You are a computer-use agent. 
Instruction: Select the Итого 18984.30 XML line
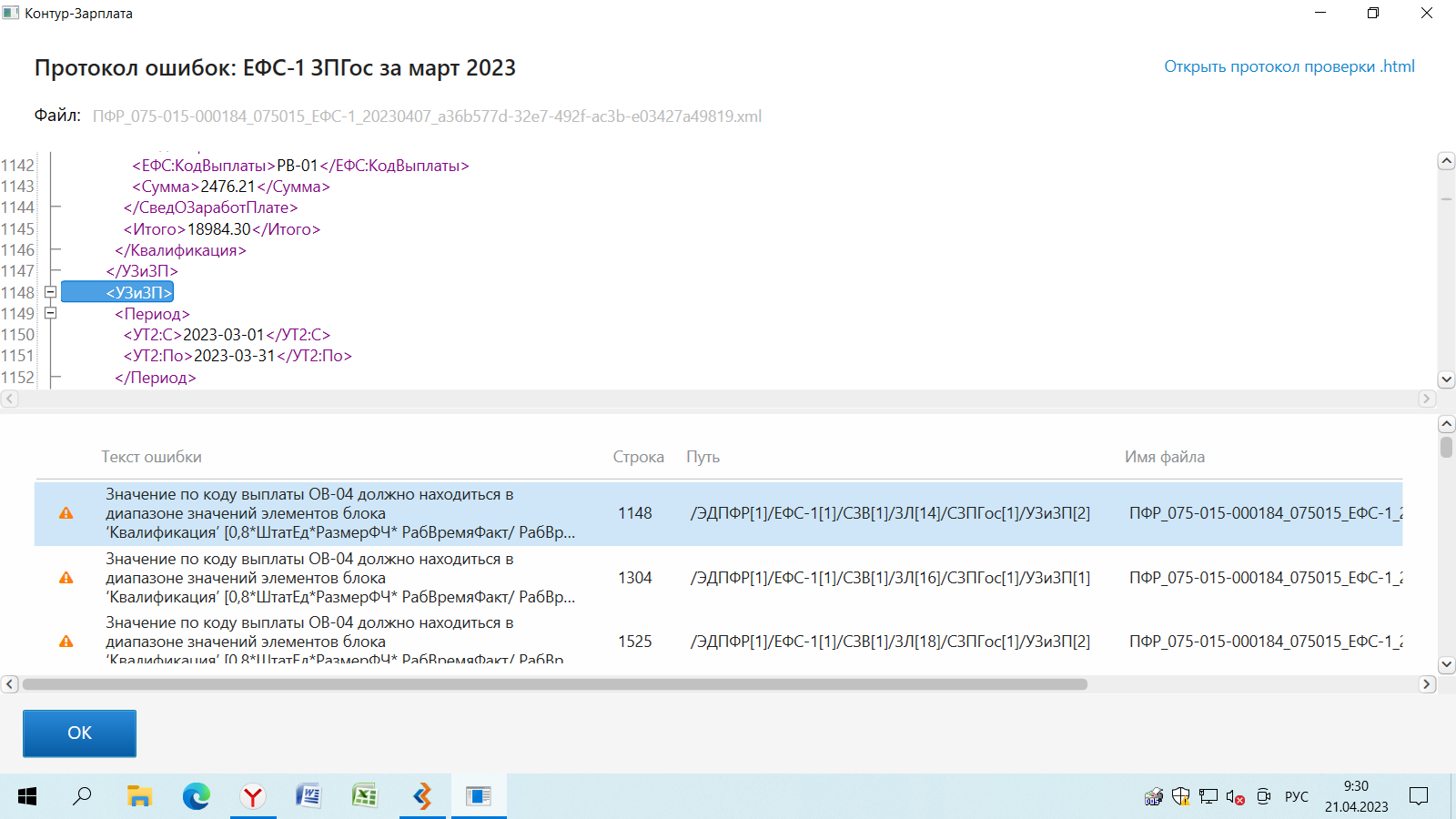(x=222, y=229)
